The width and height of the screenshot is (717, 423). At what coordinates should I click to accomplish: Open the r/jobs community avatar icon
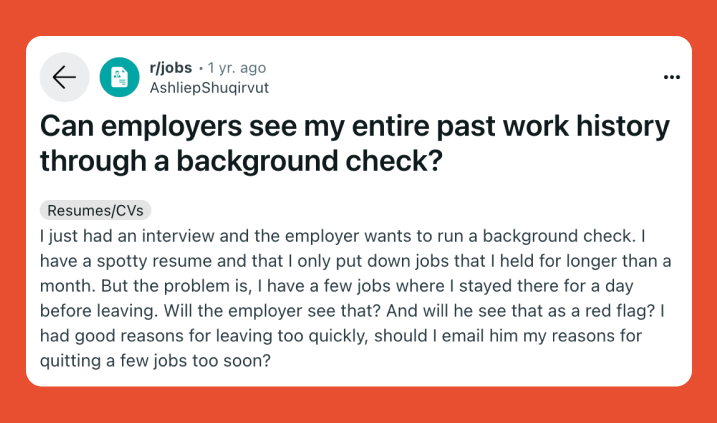[x=119, y=77]
